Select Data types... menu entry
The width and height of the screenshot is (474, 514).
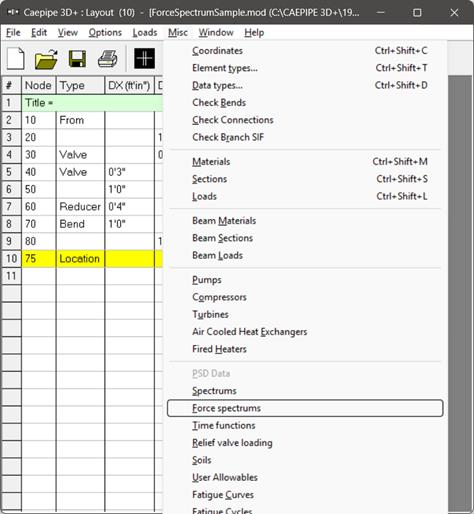pyautogui.click(x=305, y=85)
